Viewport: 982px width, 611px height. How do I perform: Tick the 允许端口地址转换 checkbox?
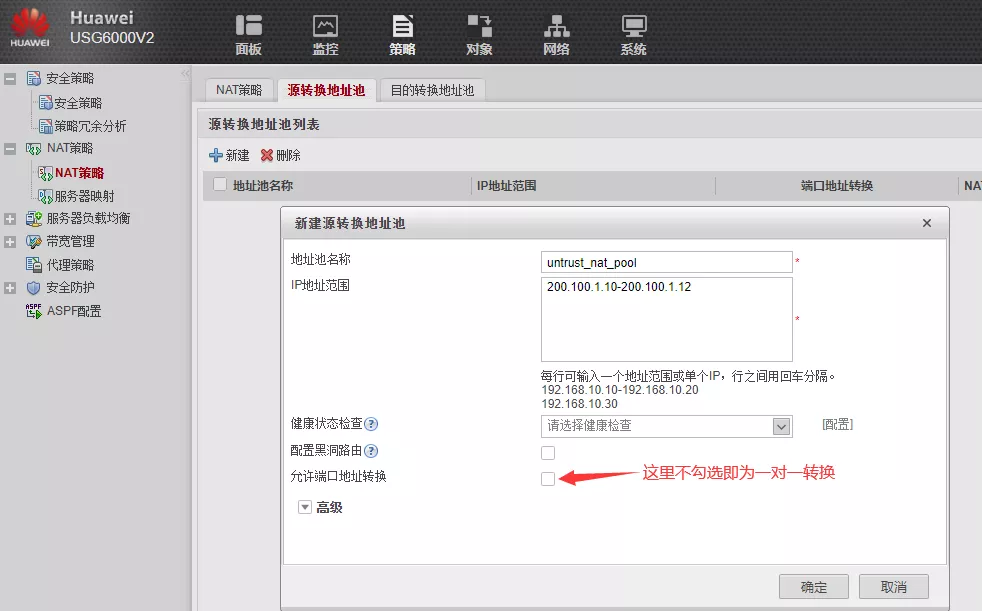tap(548, 479)
